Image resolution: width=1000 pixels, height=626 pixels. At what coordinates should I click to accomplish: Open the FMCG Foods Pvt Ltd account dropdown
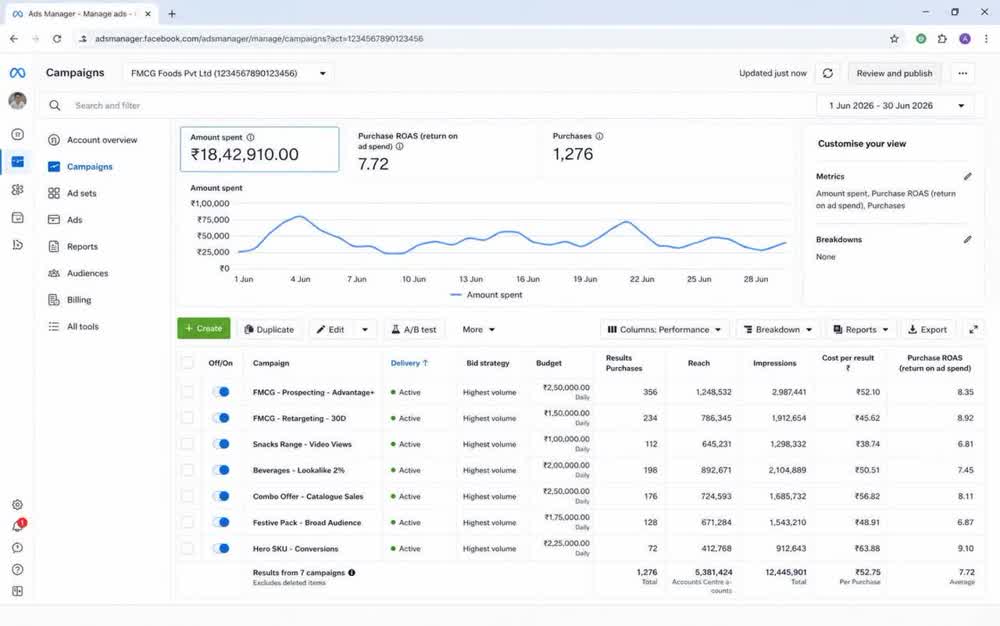[x=228, y=73]
